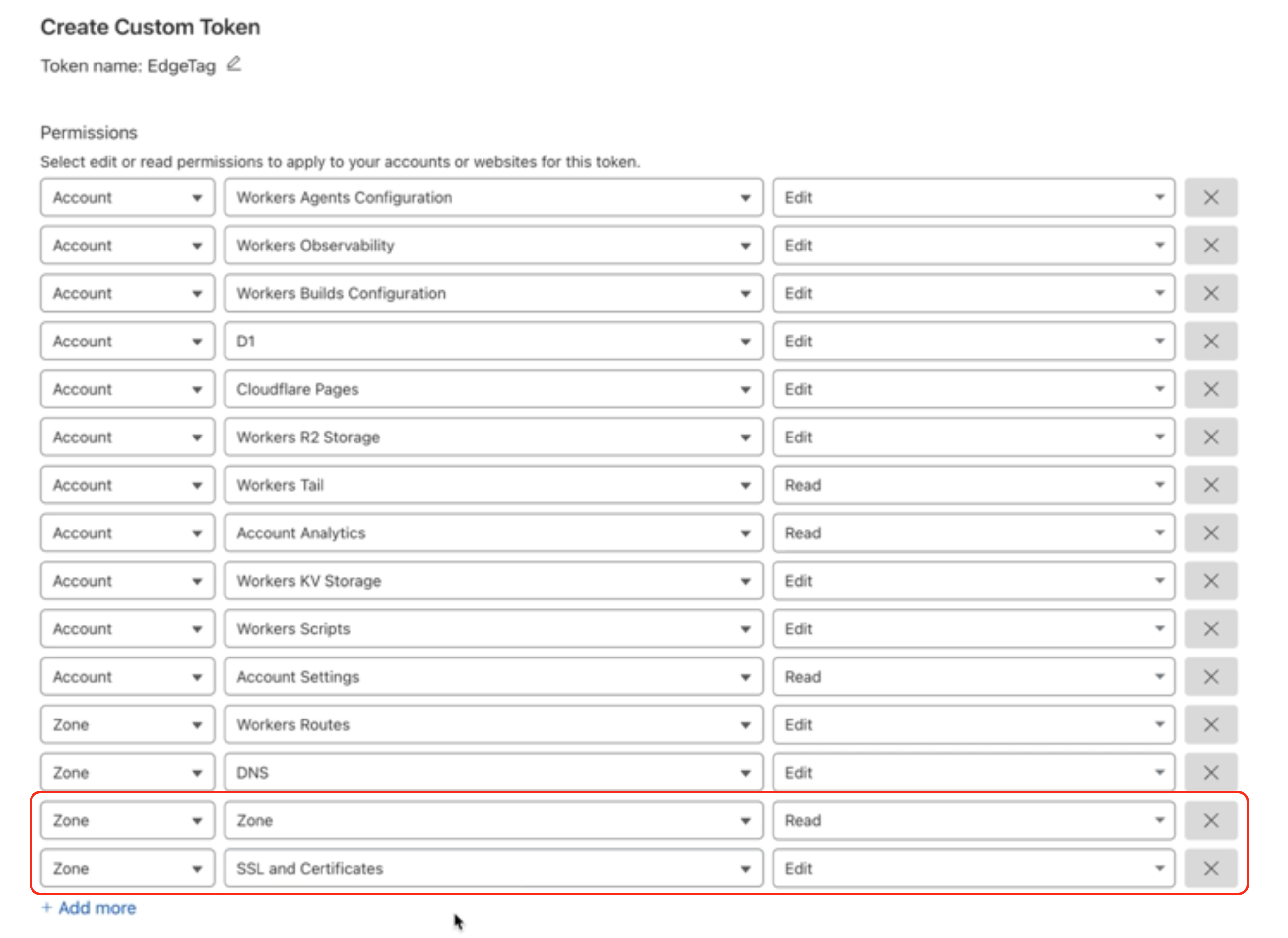Delete the DNS permission row
The image size is (1288, 938).
tap(1210, 772)
